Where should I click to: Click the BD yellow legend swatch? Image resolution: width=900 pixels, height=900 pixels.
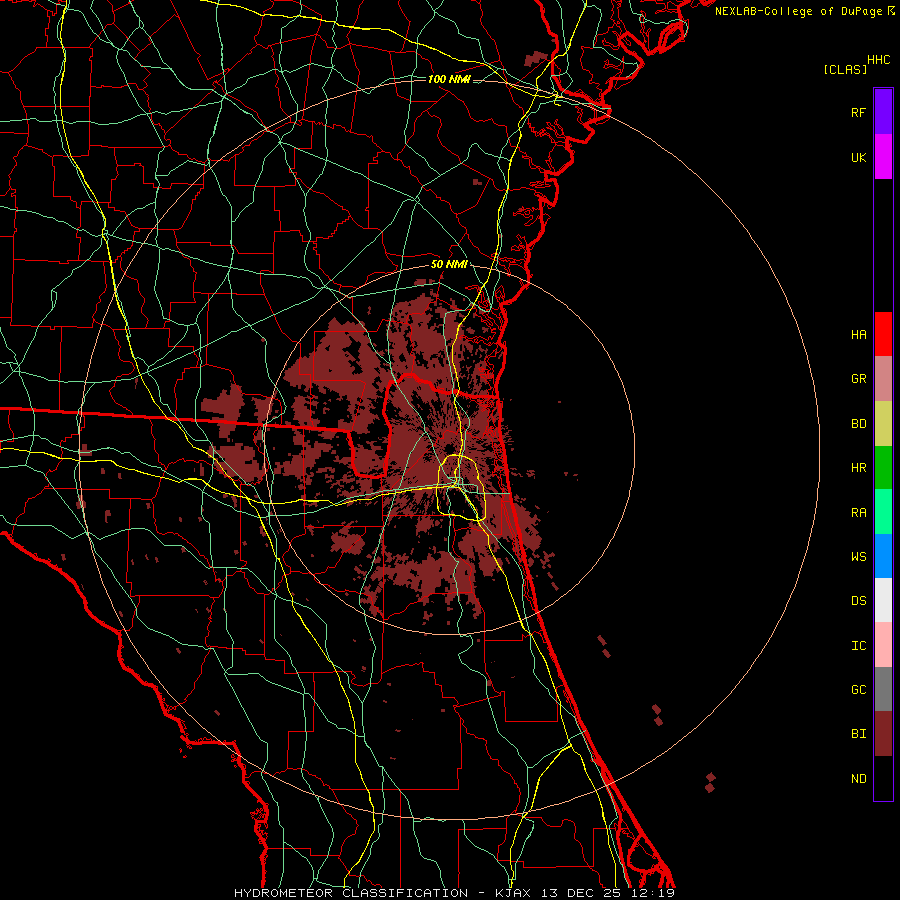click(883, 423)
